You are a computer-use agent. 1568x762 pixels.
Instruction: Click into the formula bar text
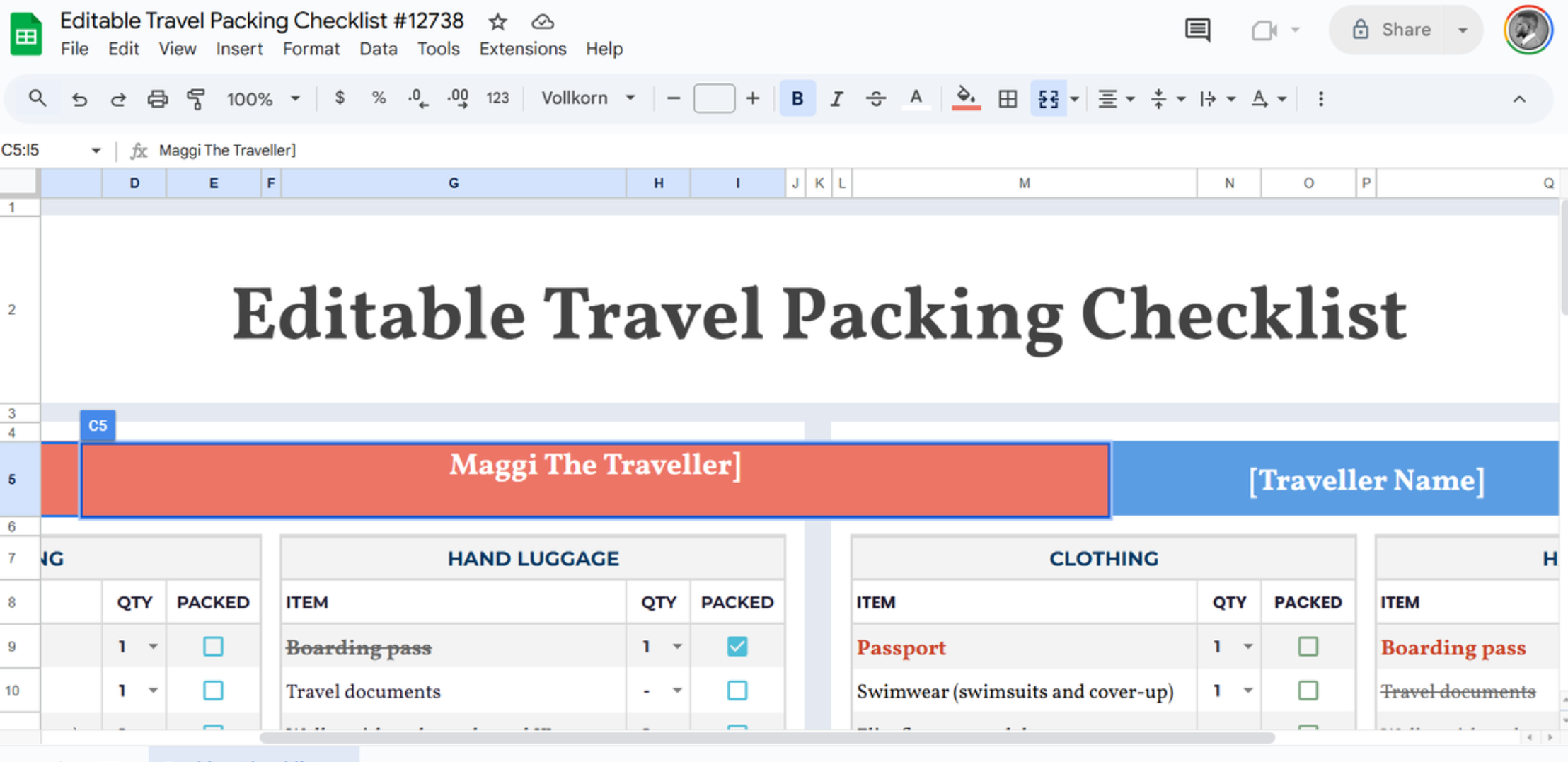pyautogui.click(x=227, y=150)
